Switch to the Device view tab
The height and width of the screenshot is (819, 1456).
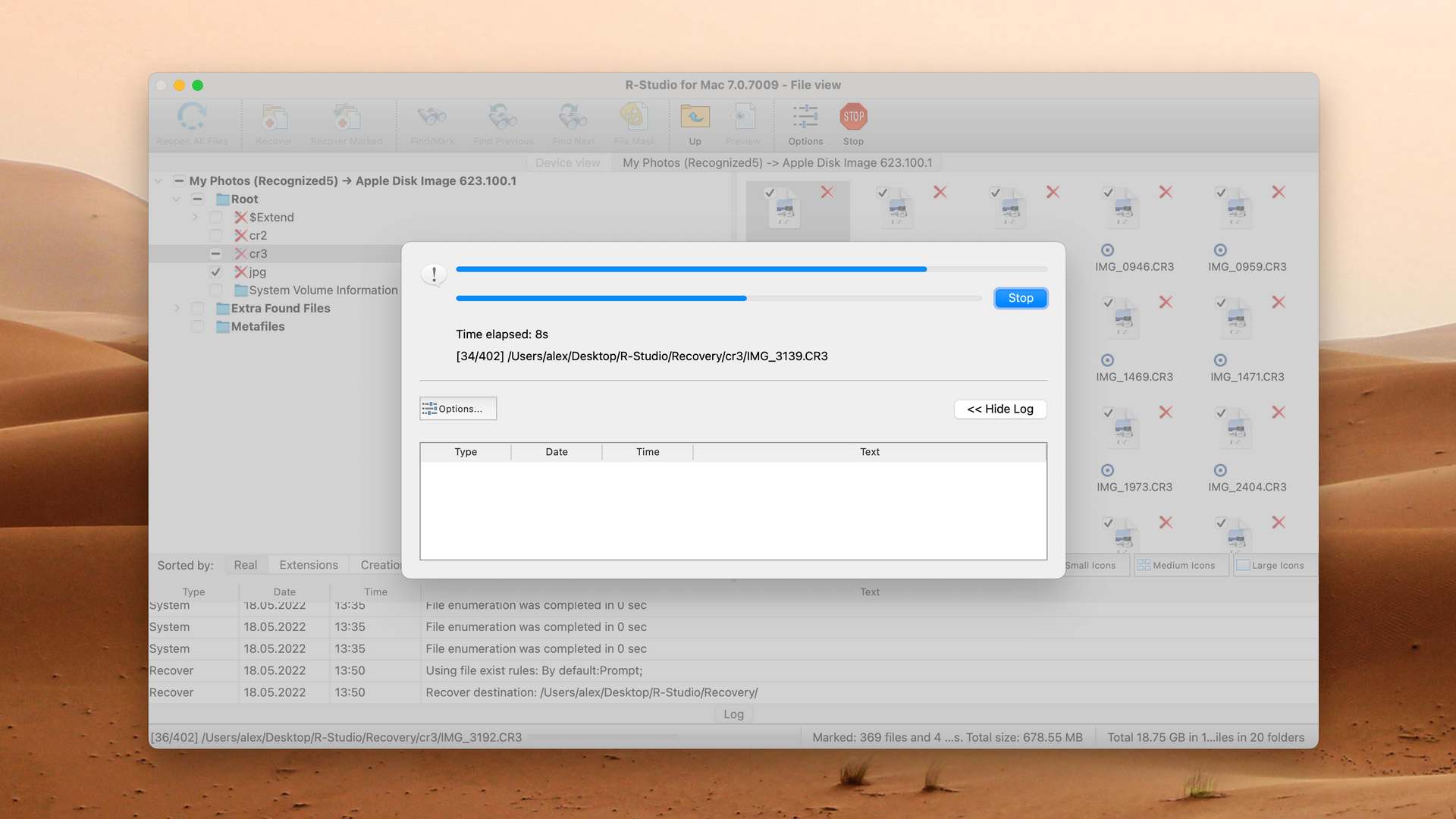pos(567,163)
